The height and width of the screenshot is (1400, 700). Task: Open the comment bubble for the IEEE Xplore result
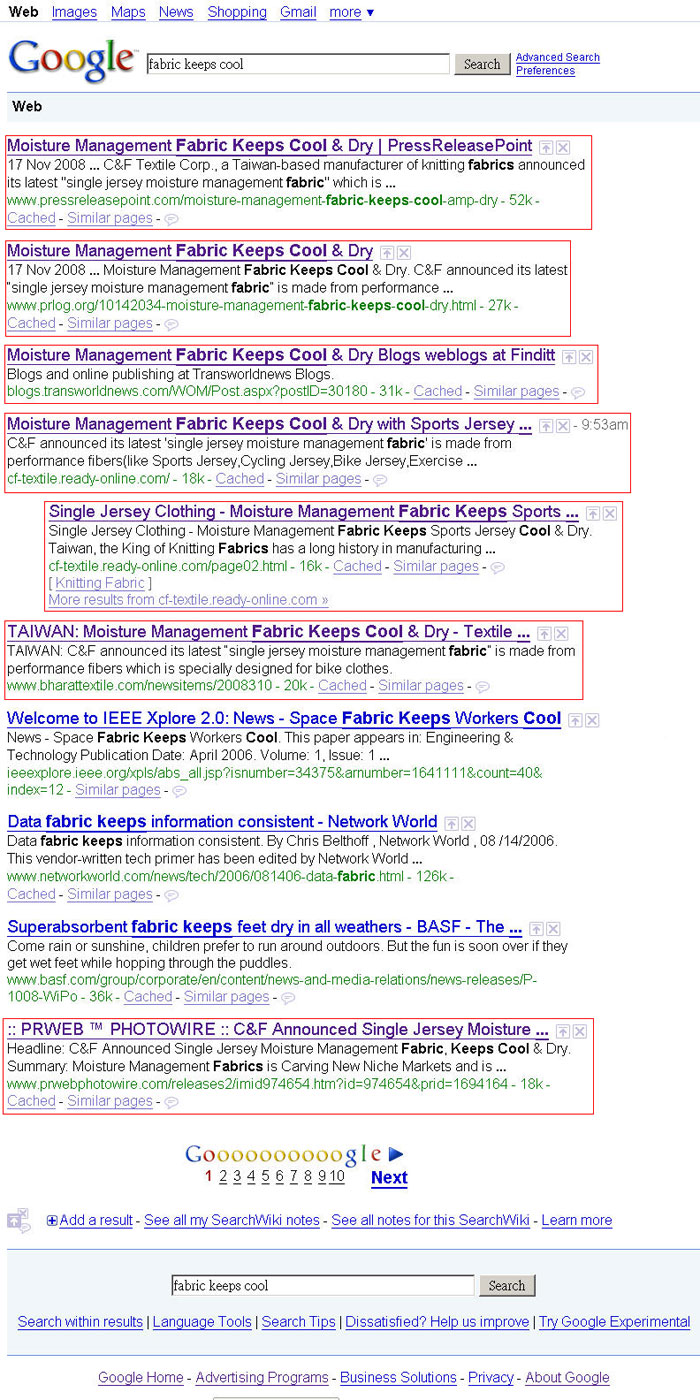[x=179, y=791]
